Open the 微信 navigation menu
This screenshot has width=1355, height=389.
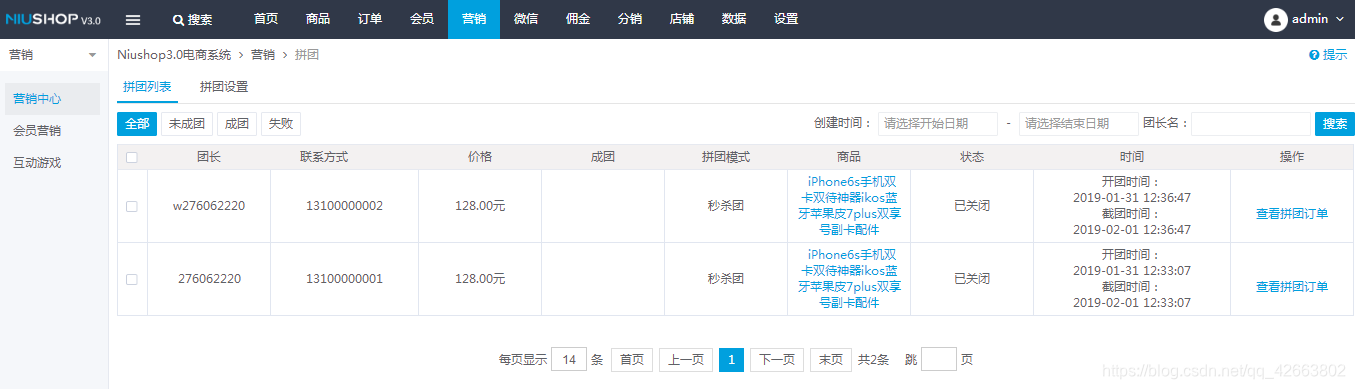click(x=526, y=19)
